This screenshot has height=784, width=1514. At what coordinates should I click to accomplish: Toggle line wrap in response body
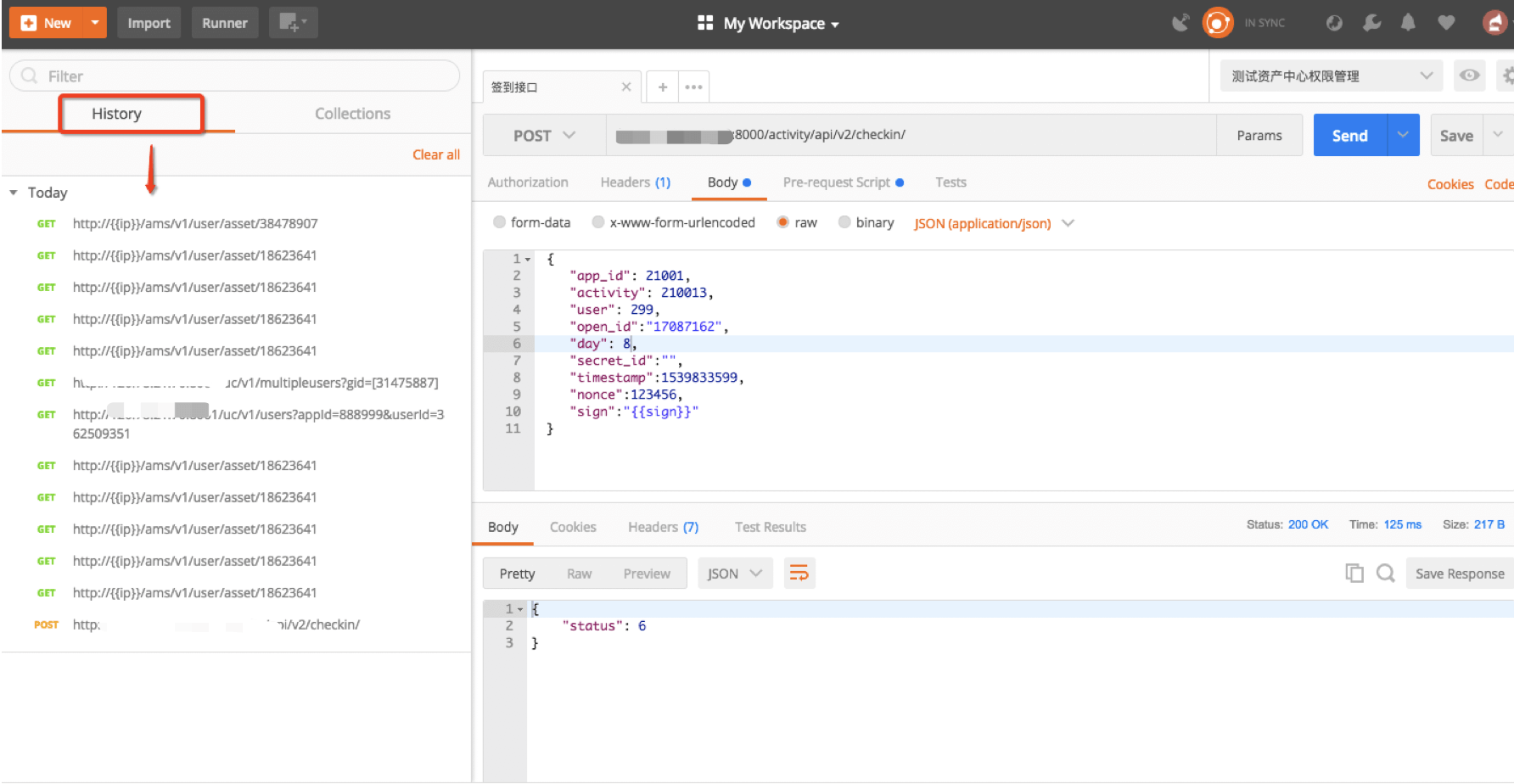(x=799, y=574)
